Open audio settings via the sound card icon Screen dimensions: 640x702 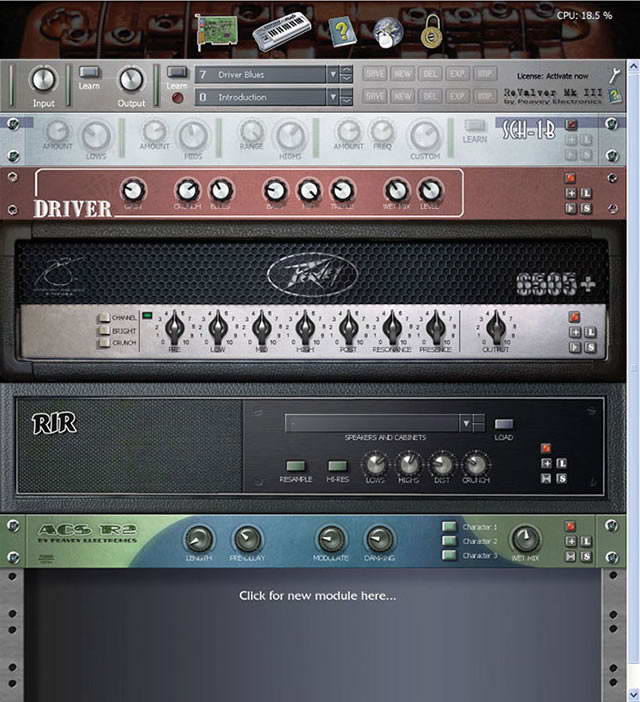pyautogui.click(x=217, y=31)
